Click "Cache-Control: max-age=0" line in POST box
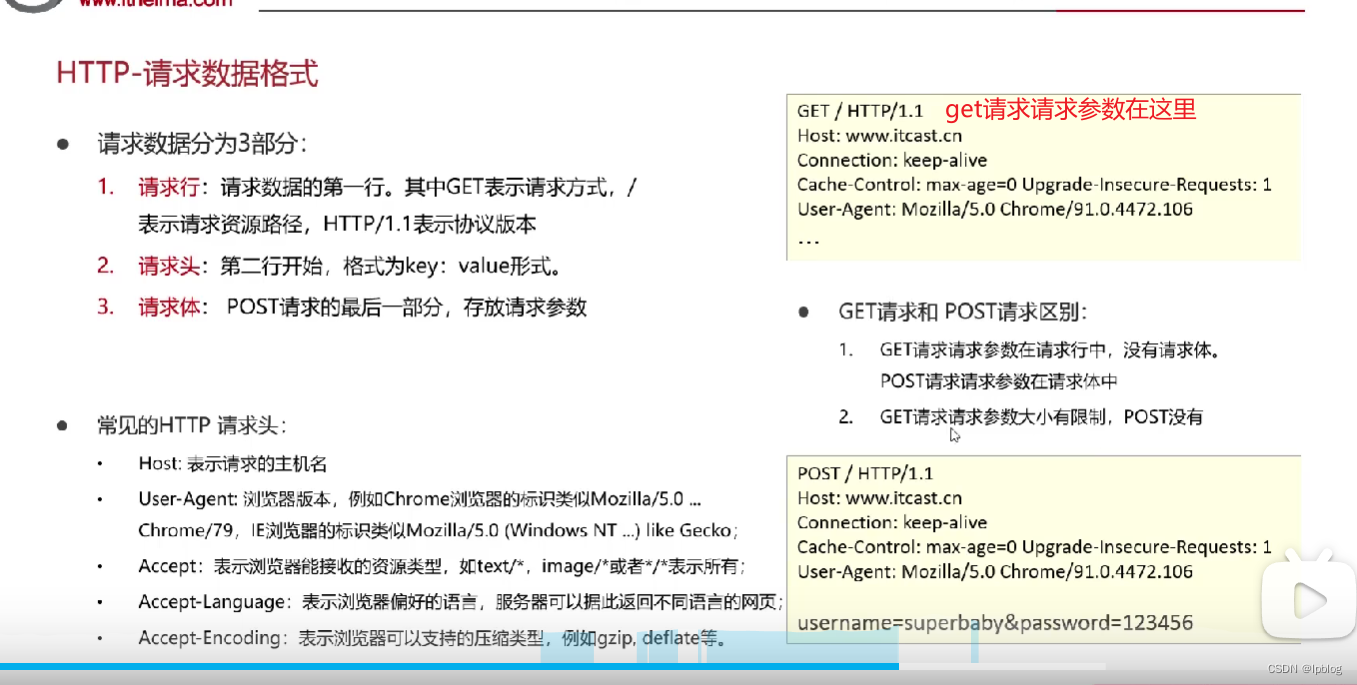This screenshot has width=1357, height=685. 1035,547
